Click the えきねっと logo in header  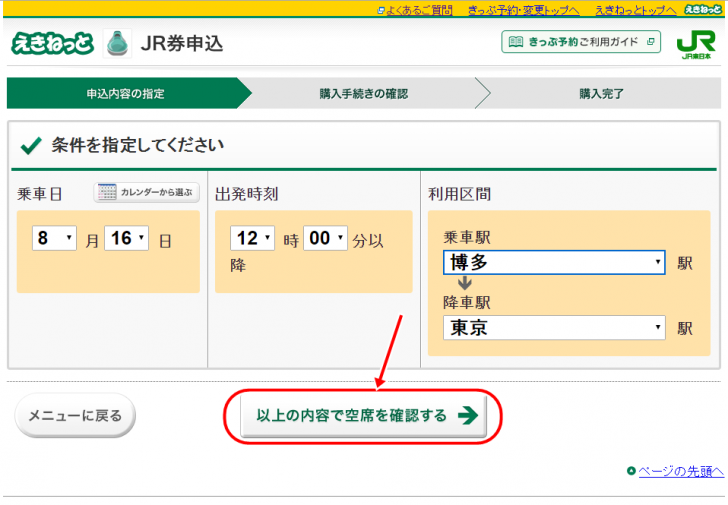pos(52,44)
